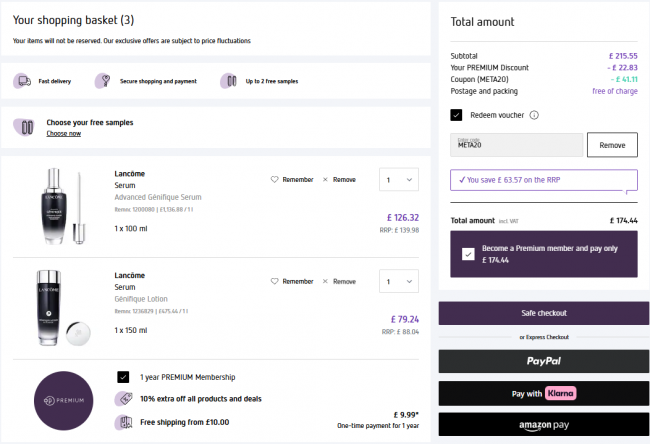This screenshot has width=650, height=444.
Task: Click the RRP: £ 139.98 text
Action: click(x=399, y=230)
